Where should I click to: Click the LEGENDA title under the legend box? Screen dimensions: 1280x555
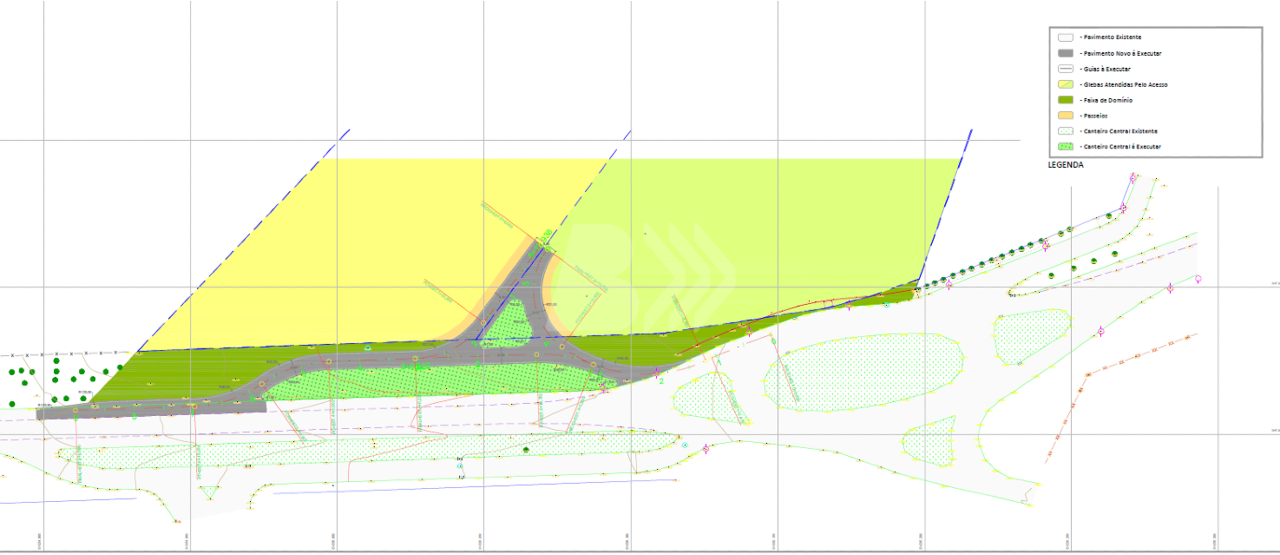(1066, 165)
